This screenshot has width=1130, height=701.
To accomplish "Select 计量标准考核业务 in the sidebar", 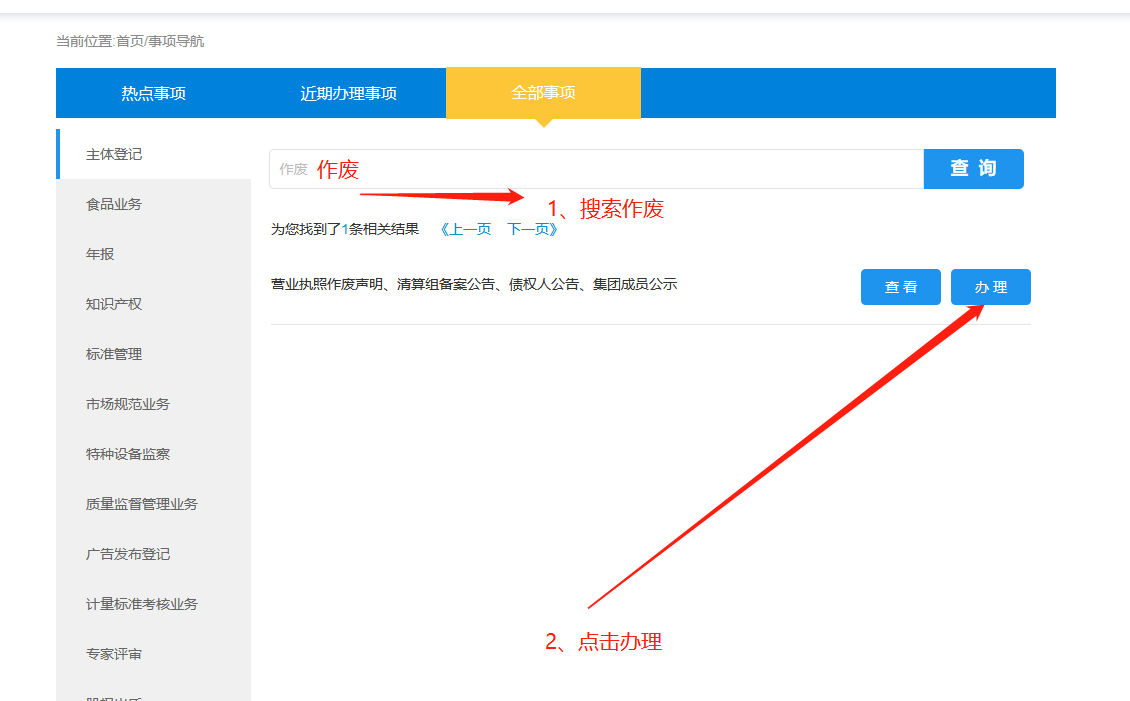I will point(142,604).
